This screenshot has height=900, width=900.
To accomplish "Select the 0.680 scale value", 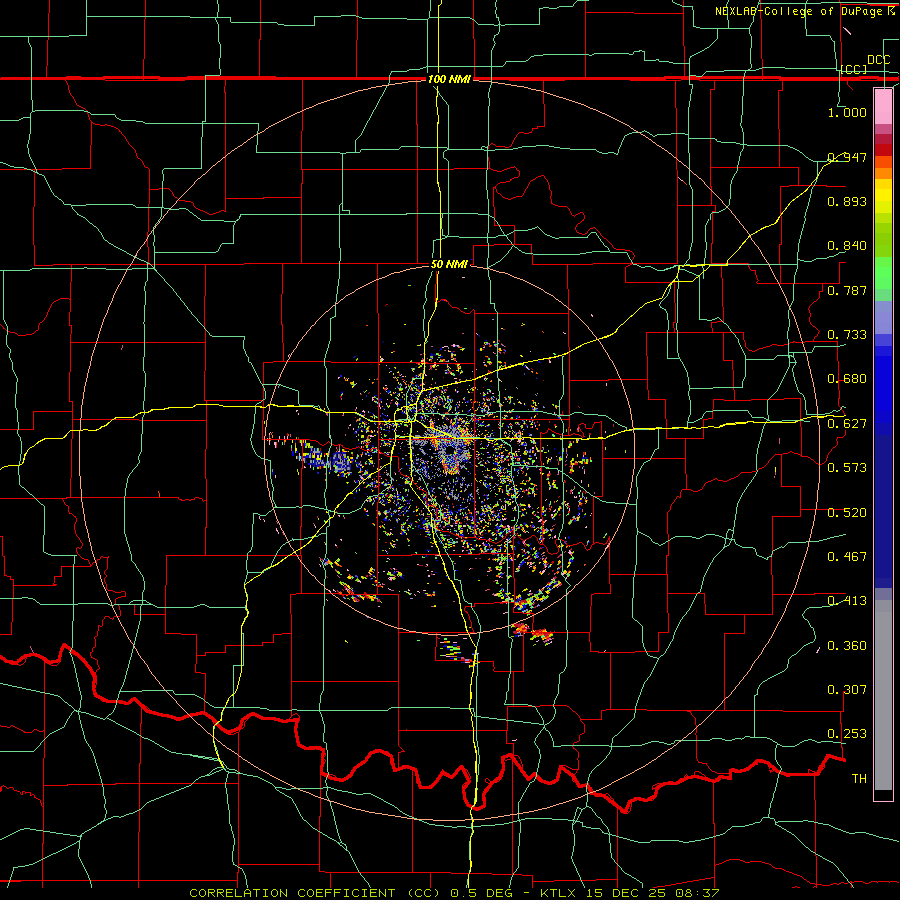I will click(x=847, y=378).
